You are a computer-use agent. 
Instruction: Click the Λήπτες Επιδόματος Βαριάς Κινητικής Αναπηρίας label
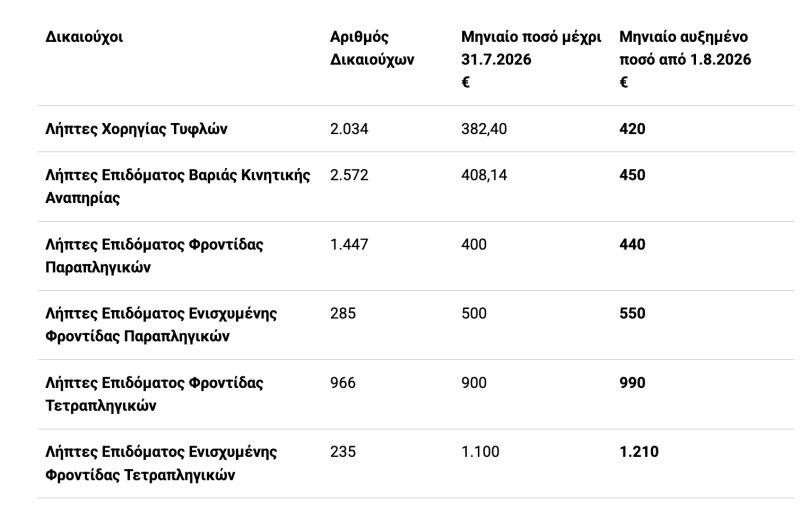coord(178,186)
